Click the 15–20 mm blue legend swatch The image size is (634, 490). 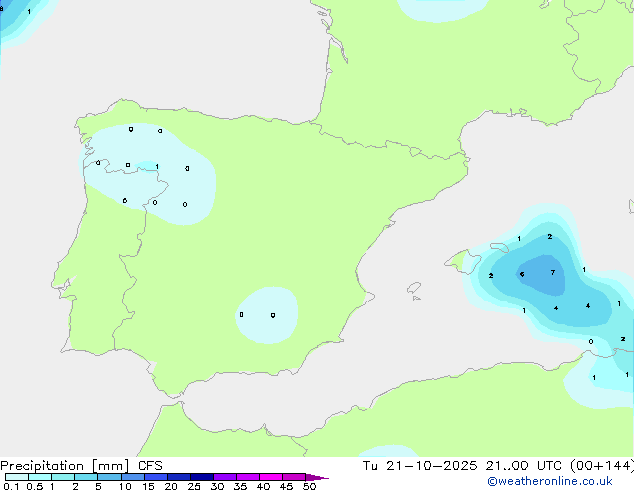coord(156,477)
